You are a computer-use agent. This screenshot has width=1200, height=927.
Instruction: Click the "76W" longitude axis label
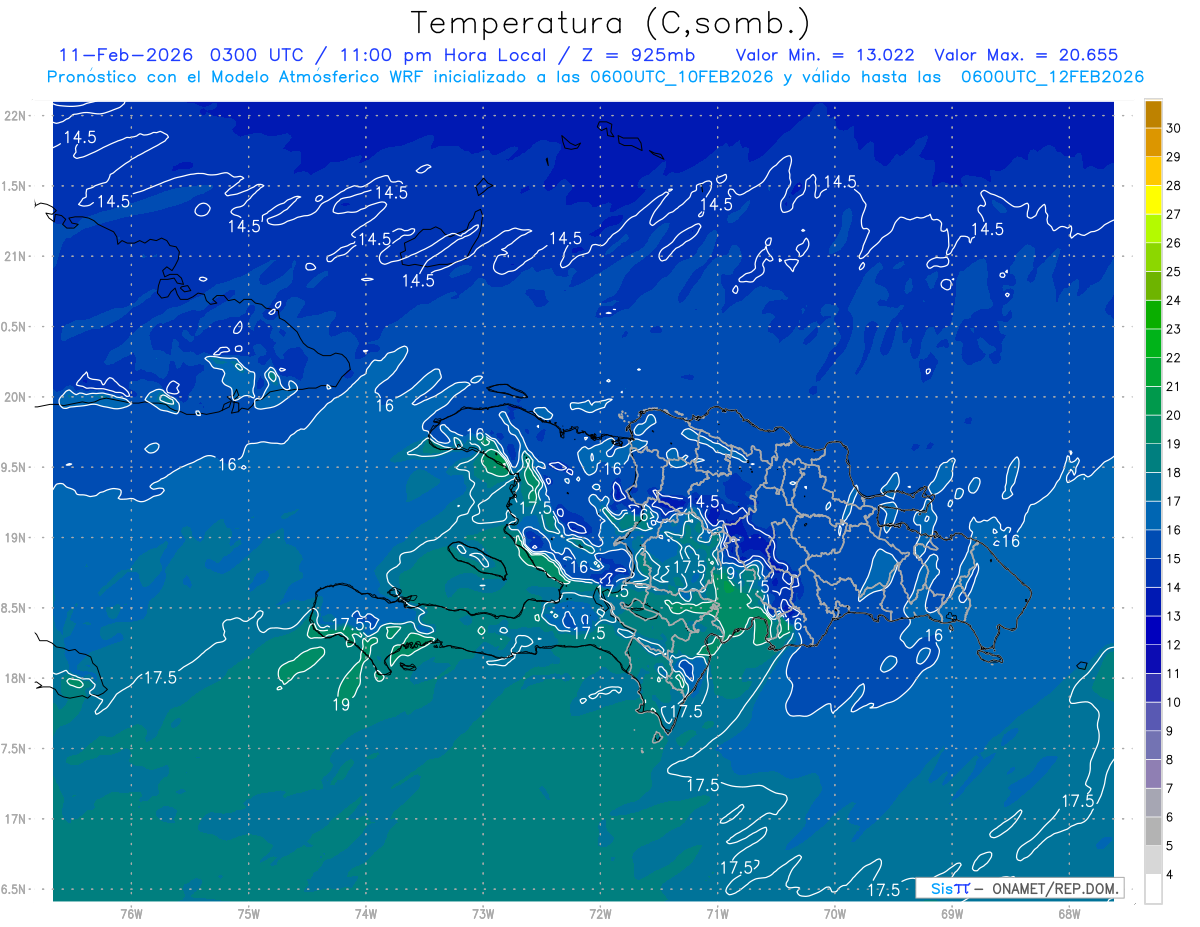pos(131,913)
